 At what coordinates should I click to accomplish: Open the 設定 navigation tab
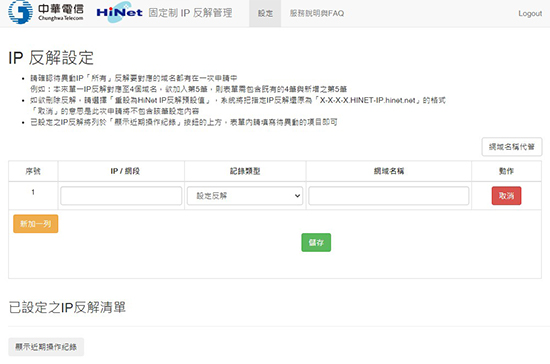265,13
